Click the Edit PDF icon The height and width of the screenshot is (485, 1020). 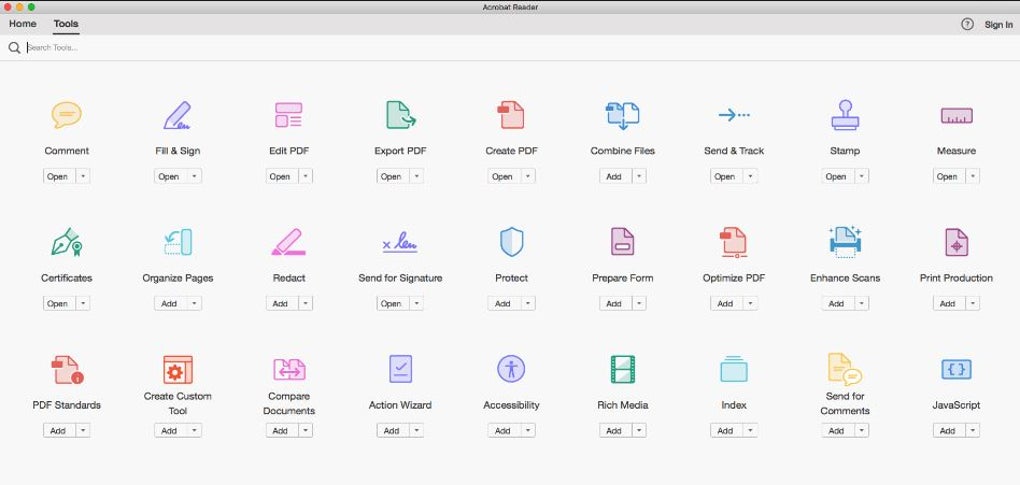[x=288, y=115]
